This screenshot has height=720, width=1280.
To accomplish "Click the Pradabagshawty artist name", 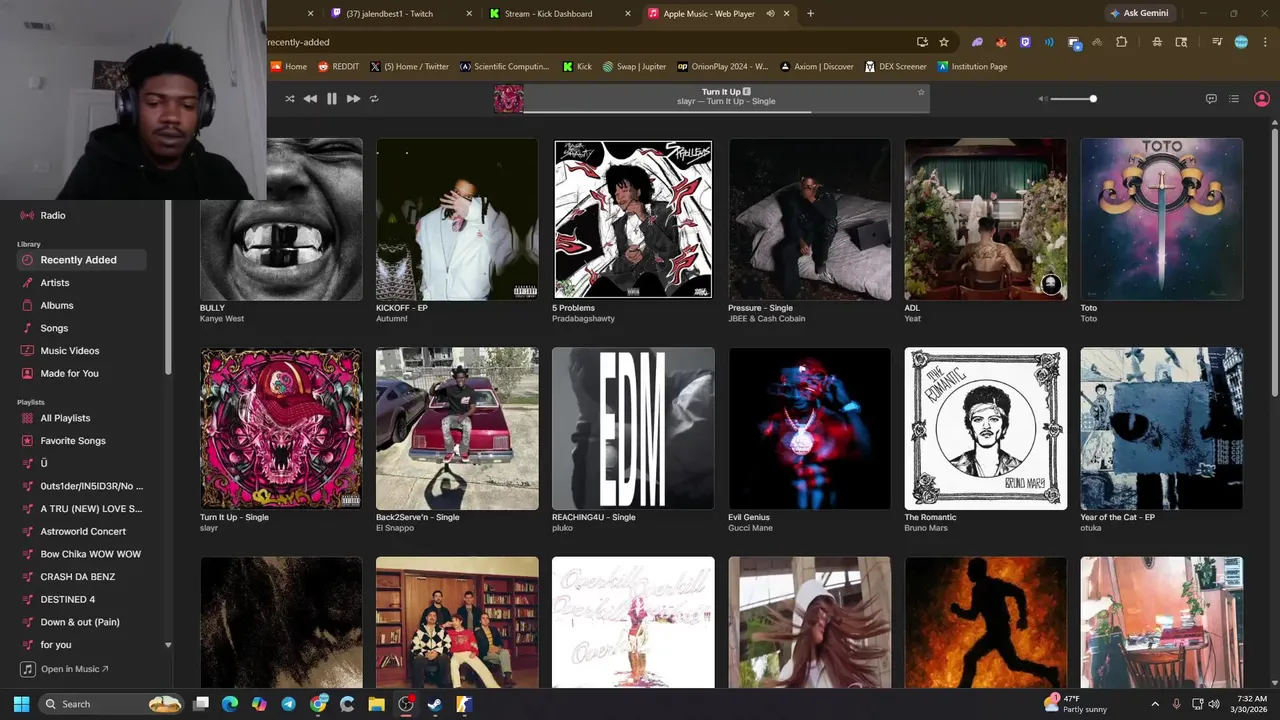I will coord(583,319).
